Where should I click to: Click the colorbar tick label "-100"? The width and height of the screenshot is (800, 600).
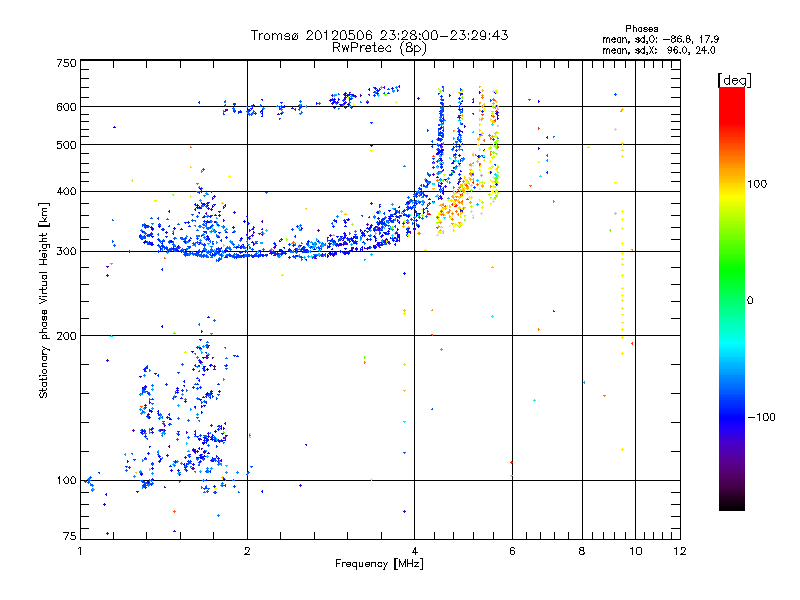point(762,417)
